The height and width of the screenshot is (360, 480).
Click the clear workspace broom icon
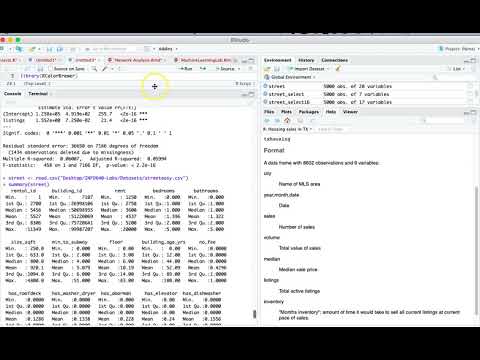(338, 69)
